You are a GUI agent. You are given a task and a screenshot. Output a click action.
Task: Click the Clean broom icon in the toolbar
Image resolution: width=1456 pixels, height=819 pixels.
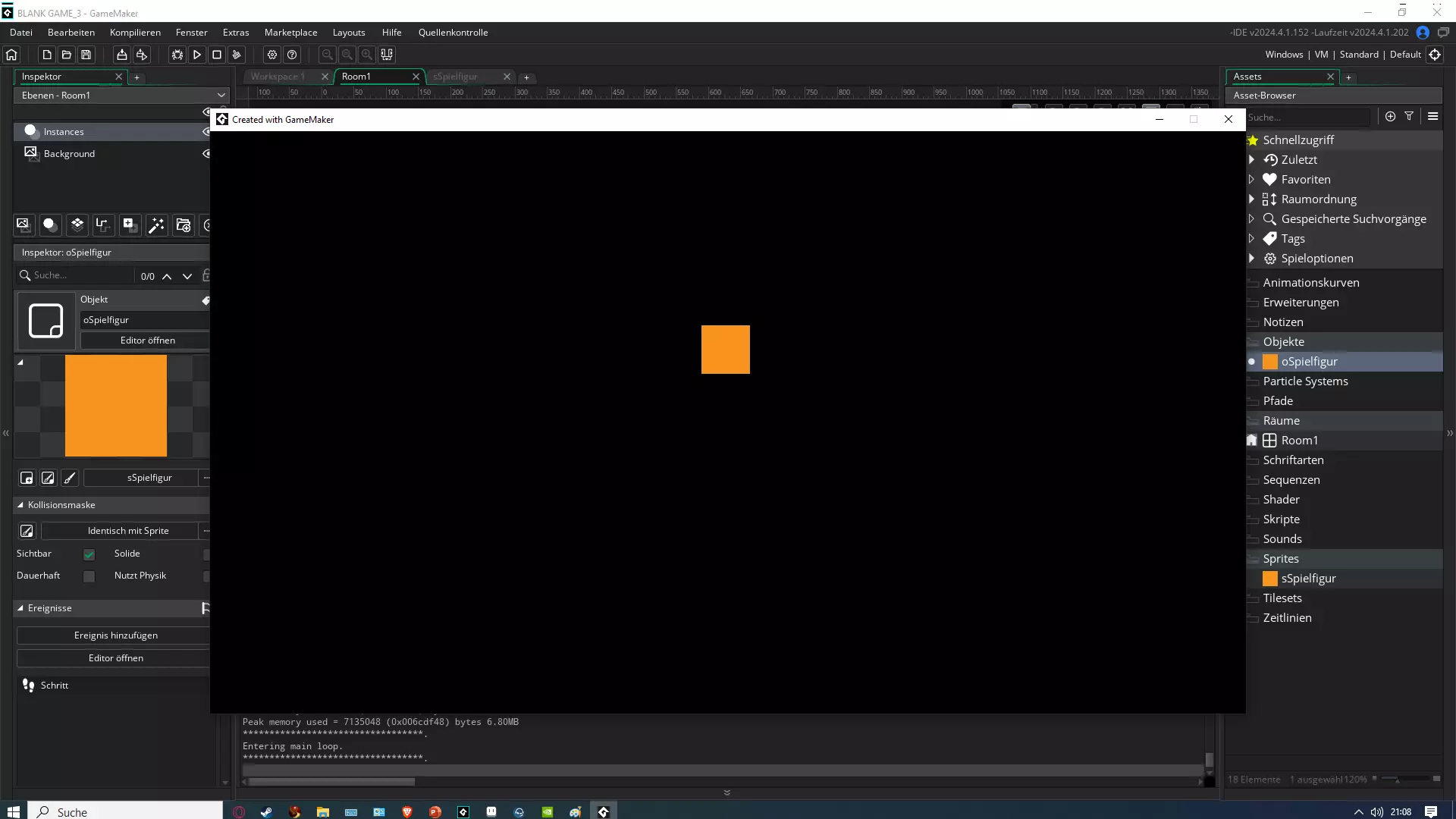pyautogui.click(x=237, y=55)
